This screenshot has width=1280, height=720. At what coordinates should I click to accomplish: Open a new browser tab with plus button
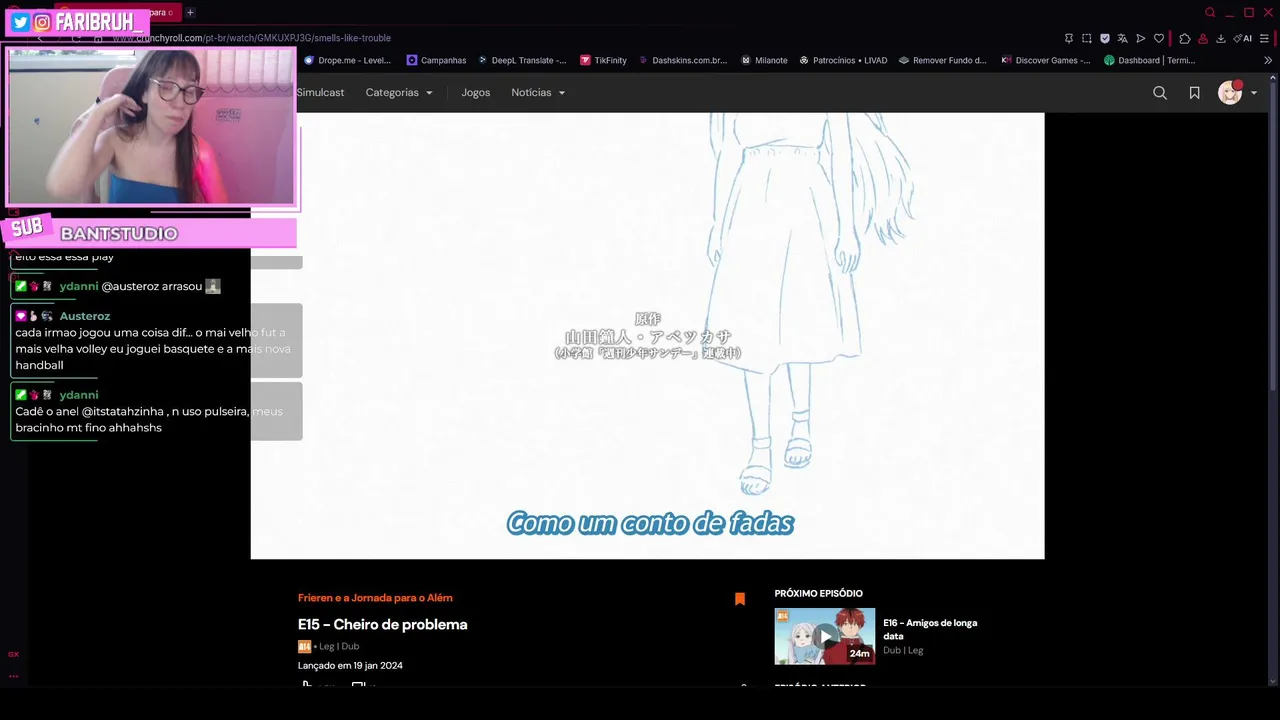click(190, 12)
